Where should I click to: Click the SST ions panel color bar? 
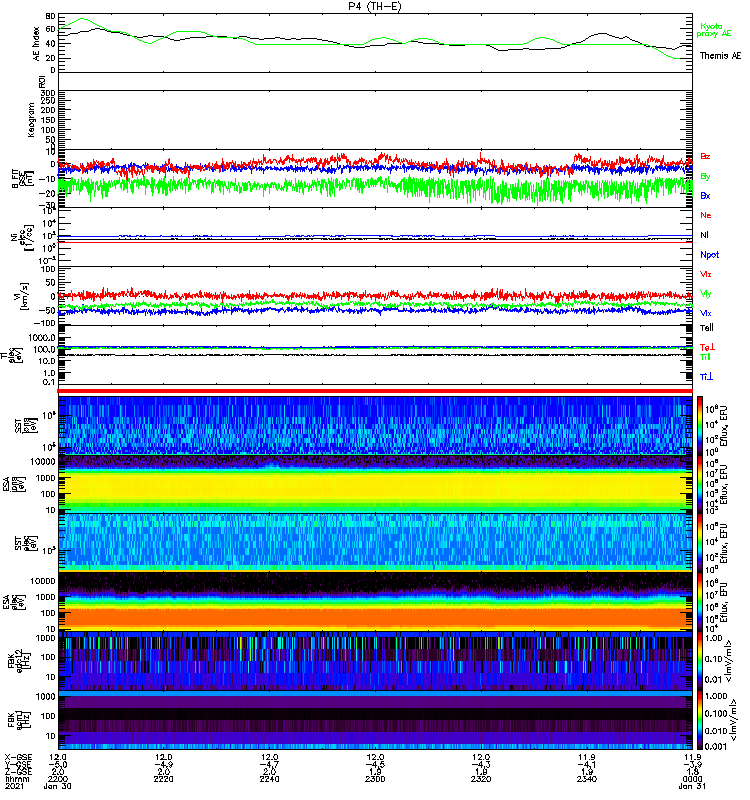[x=699, y=425]
